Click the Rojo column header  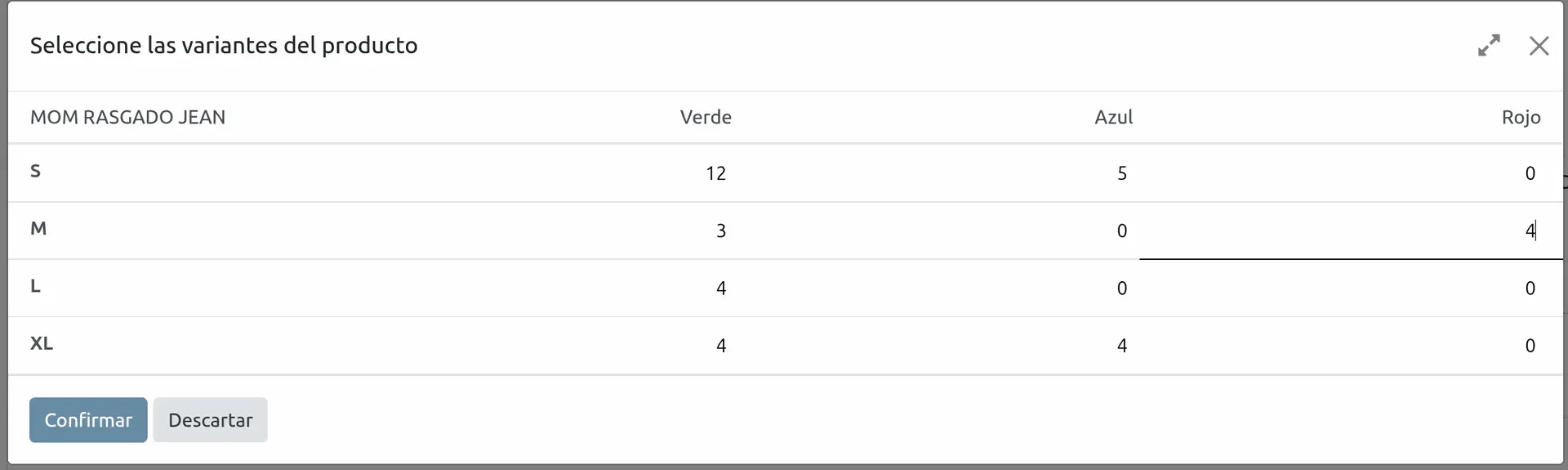tap(1521, 117)
